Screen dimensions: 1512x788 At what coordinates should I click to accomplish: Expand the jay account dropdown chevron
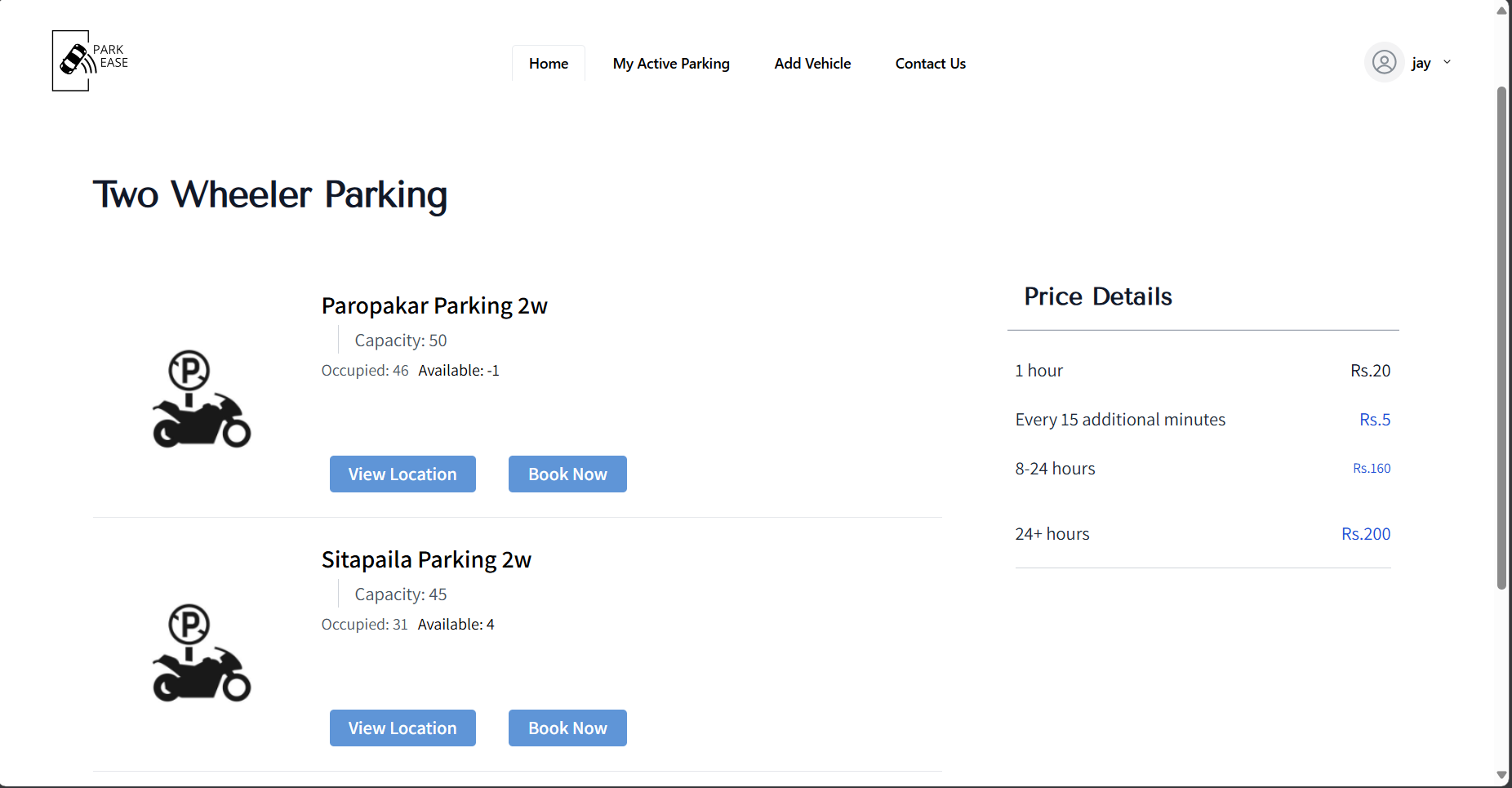click(x=1447, y=62)
